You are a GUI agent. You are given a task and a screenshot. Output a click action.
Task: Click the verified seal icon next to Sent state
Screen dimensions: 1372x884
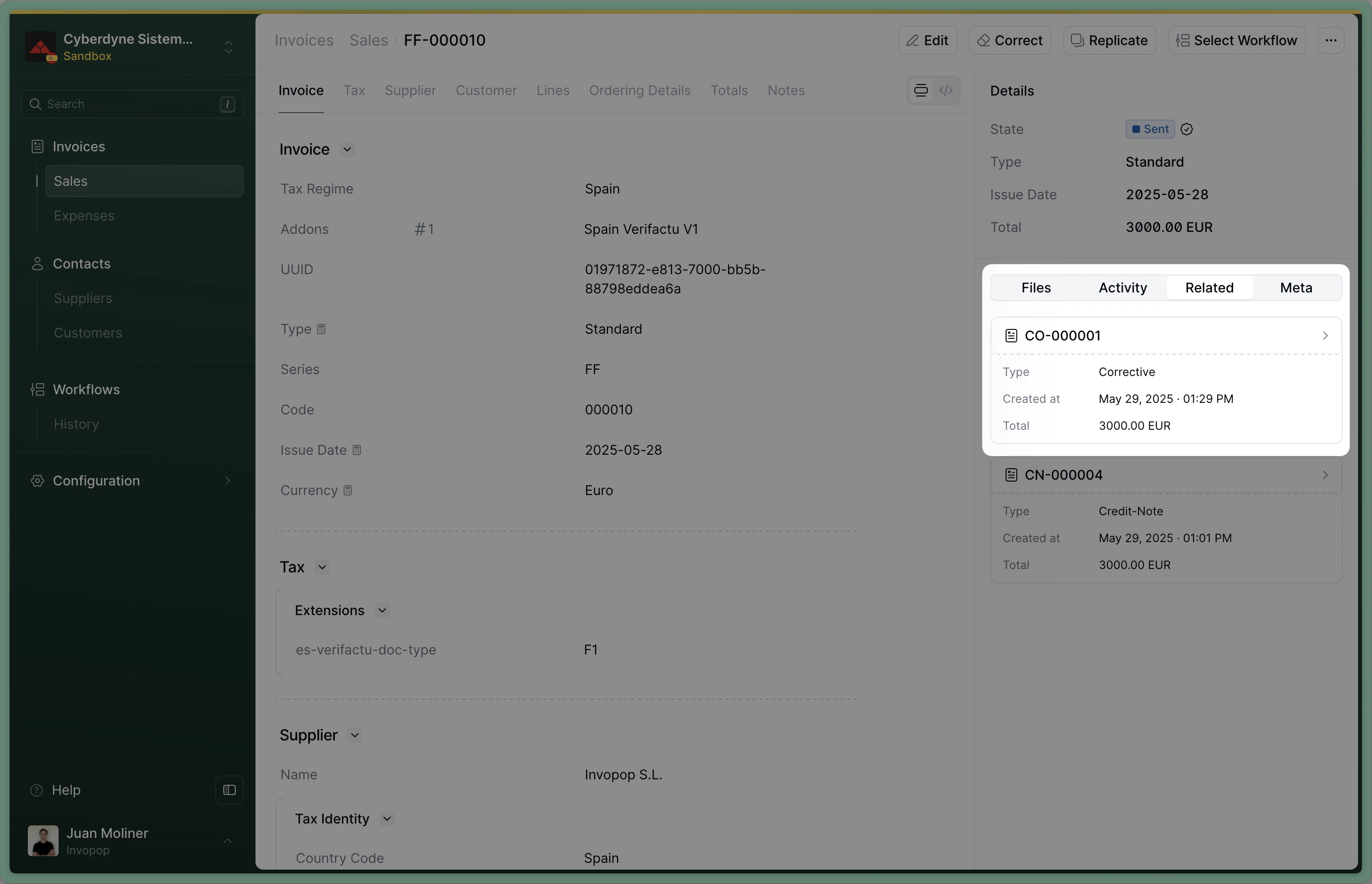(x=1186, y=129)
